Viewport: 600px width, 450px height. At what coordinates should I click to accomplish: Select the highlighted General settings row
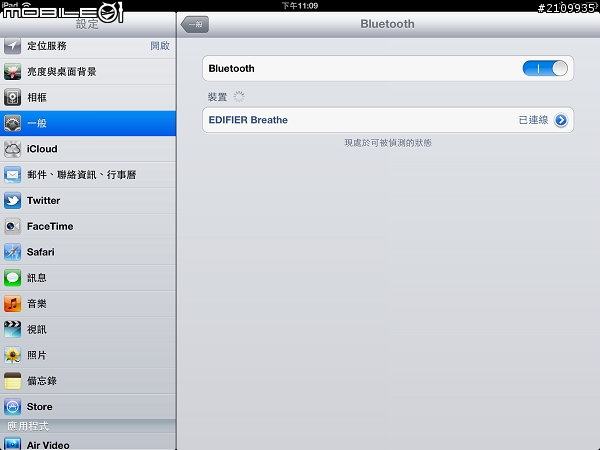click(88, 123)
